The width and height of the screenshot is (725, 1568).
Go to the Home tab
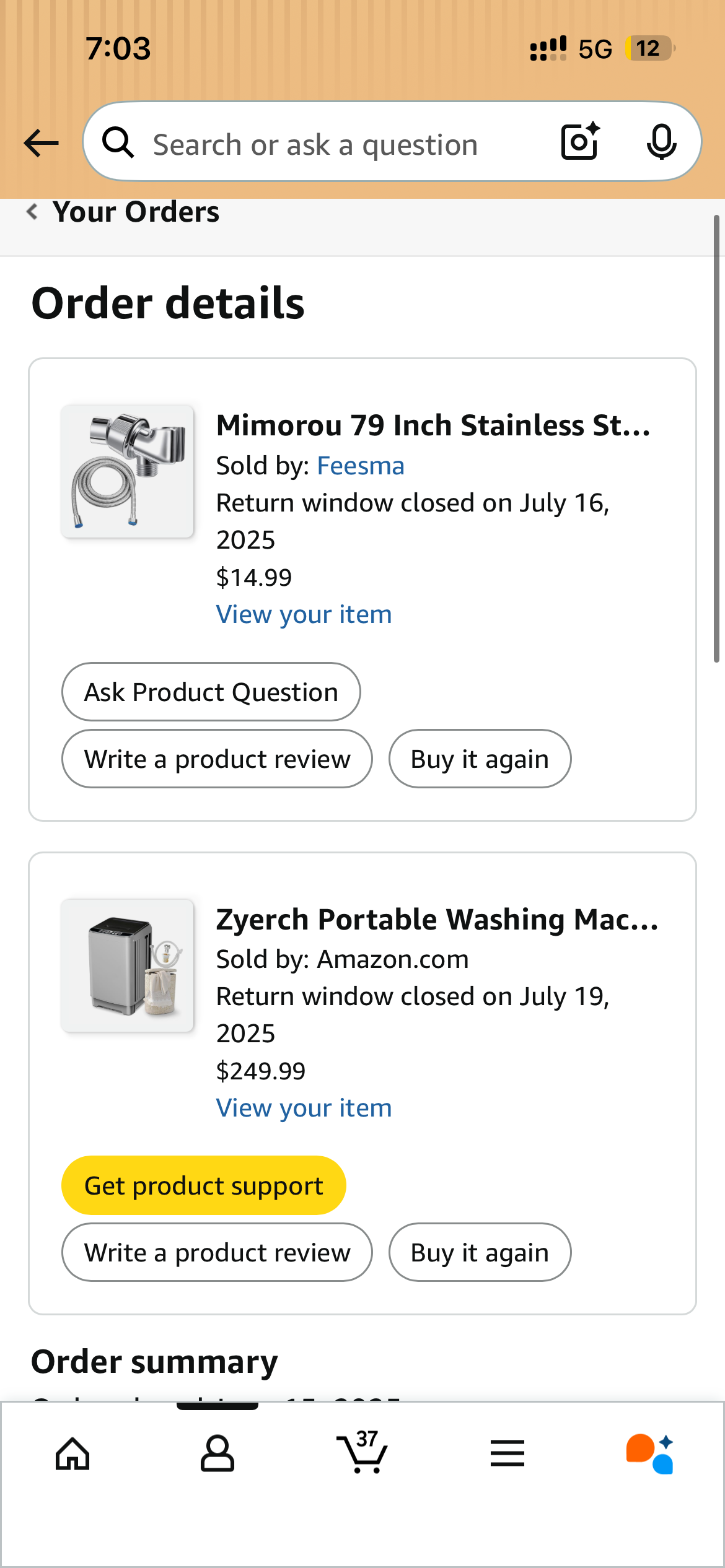72,1453
